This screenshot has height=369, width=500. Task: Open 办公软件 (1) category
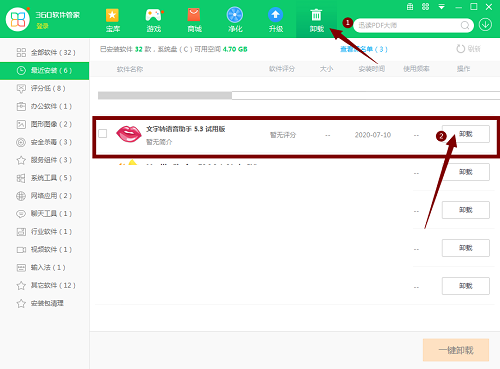[44, 106]
